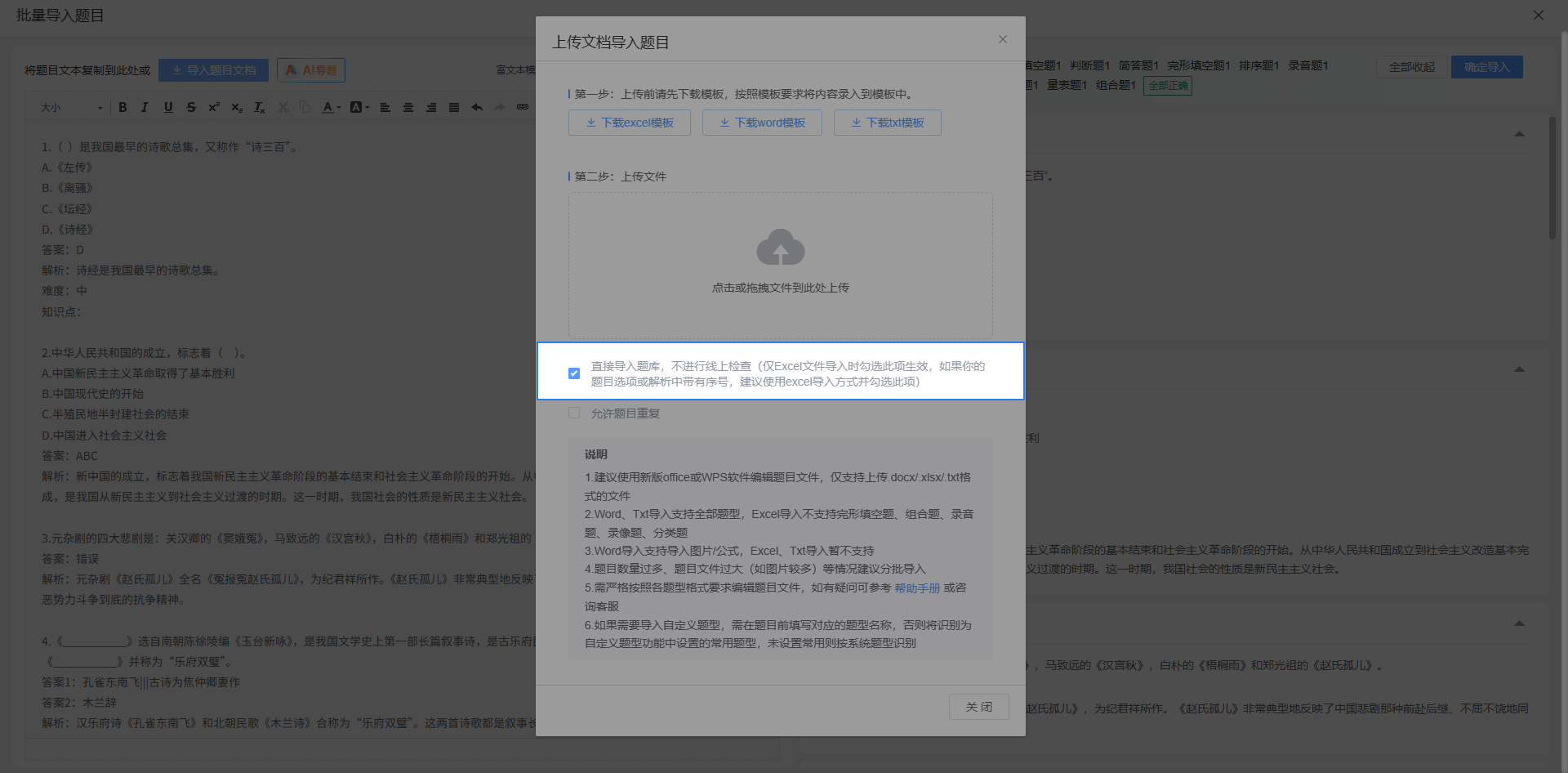
Task: Toggle strikethrough text formatting
Action: 191,107
